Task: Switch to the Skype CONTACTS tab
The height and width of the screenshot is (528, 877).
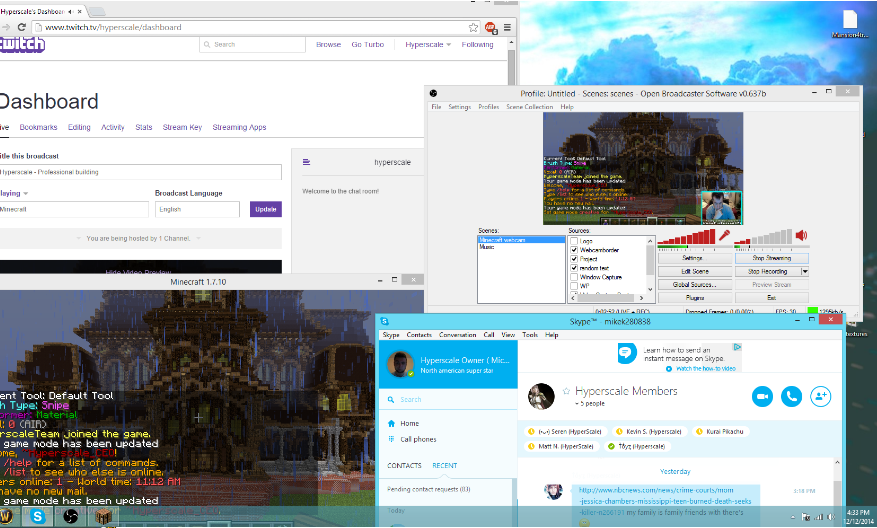Action: pyautogui.click(x=404, y=465)
